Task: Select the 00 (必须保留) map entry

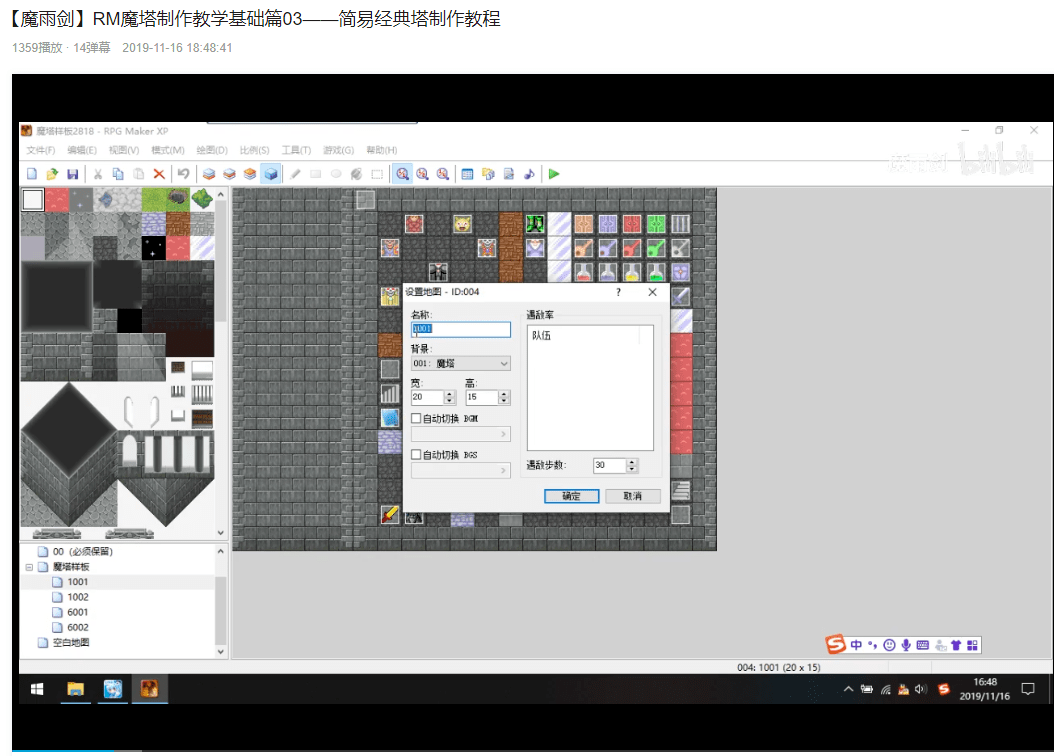Action: (x=82, y=552)
